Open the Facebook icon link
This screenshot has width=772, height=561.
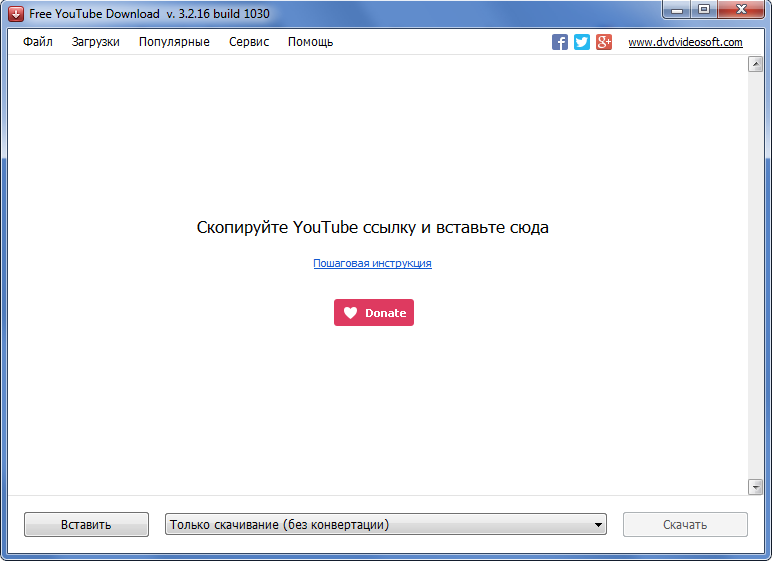pyautogui.click(x=560, y=42)
